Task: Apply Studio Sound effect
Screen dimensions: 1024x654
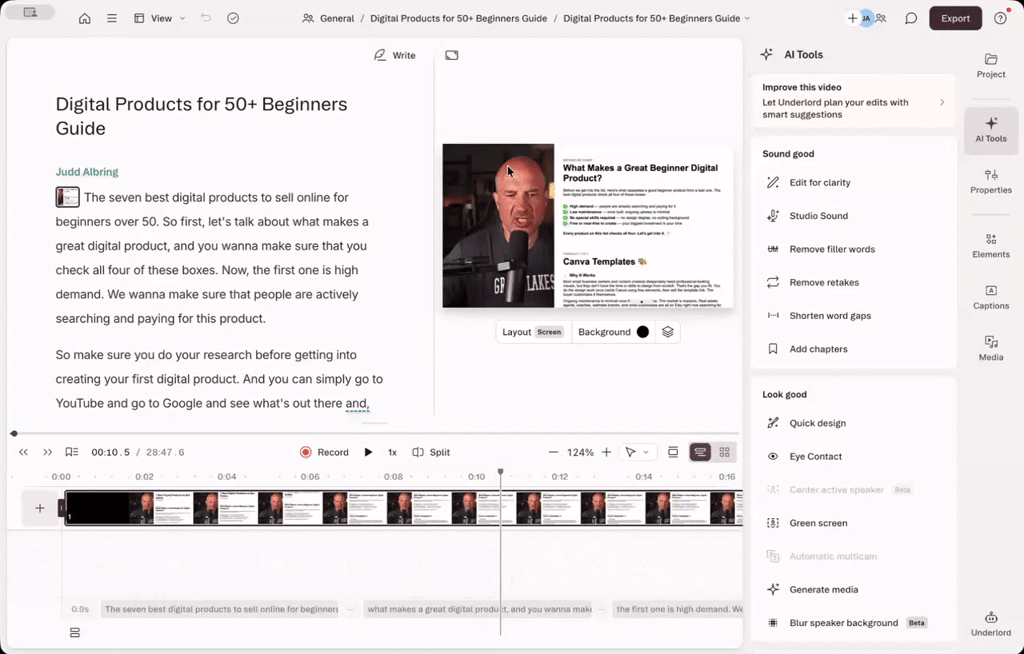Action: pos(818,216)
